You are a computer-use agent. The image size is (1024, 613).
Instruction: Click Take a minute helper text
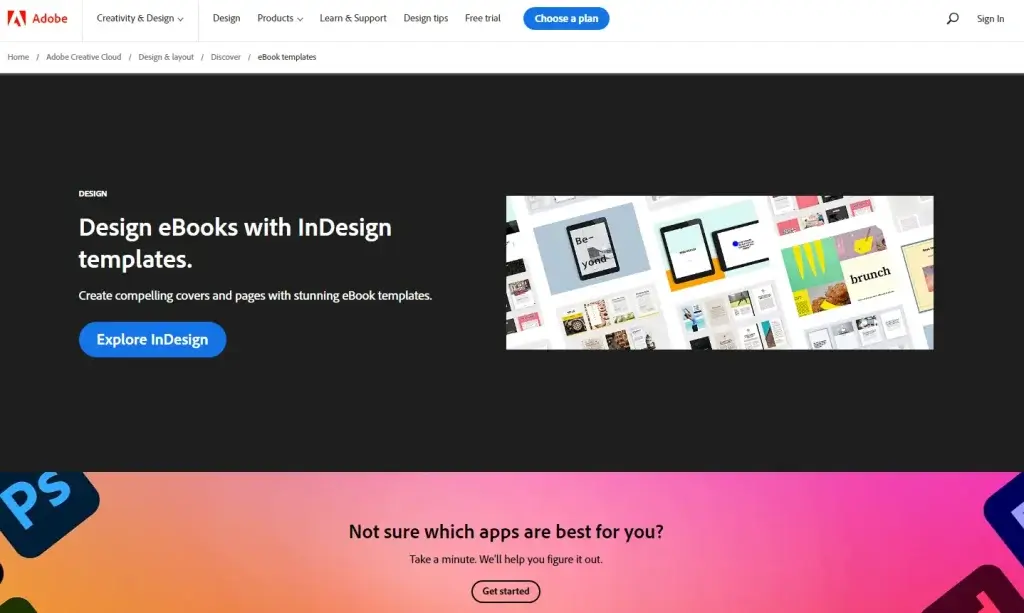[x=505, y=559]
